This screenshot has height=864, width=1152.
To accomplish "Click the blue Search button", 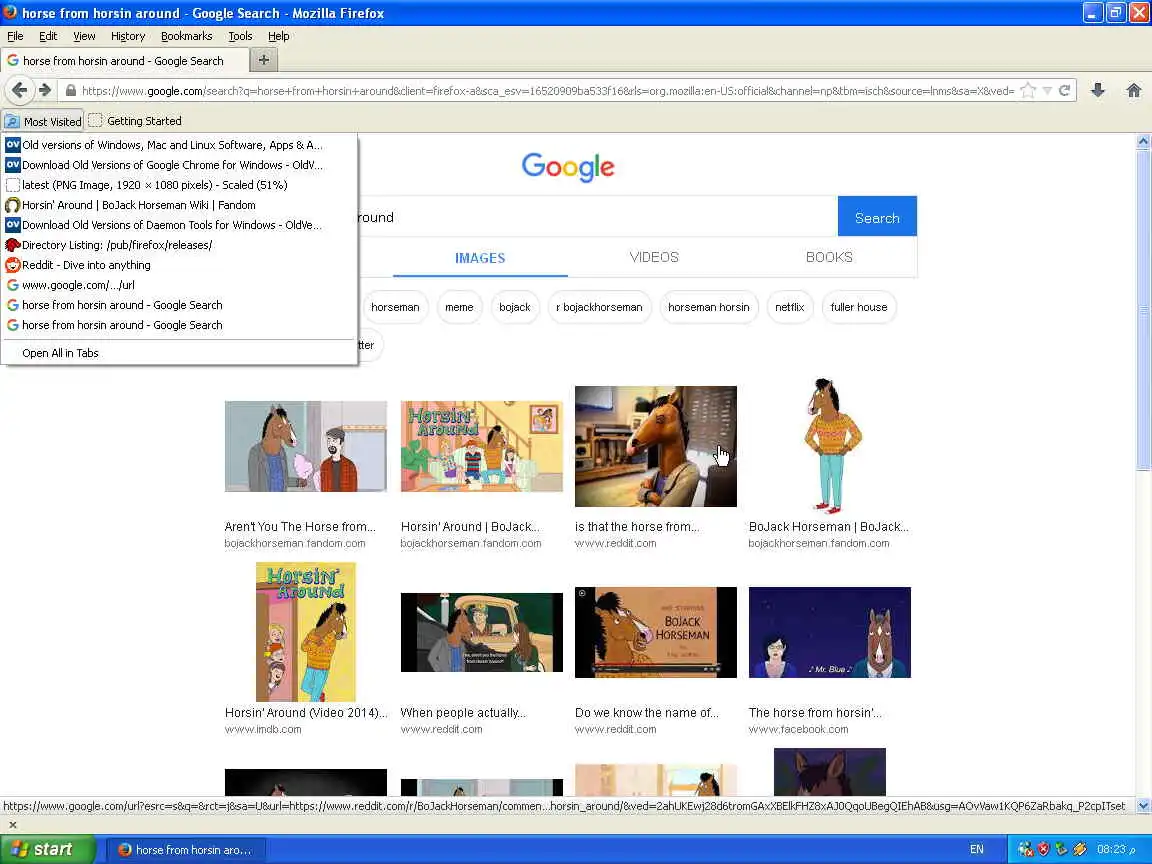I will click(876, 217).
